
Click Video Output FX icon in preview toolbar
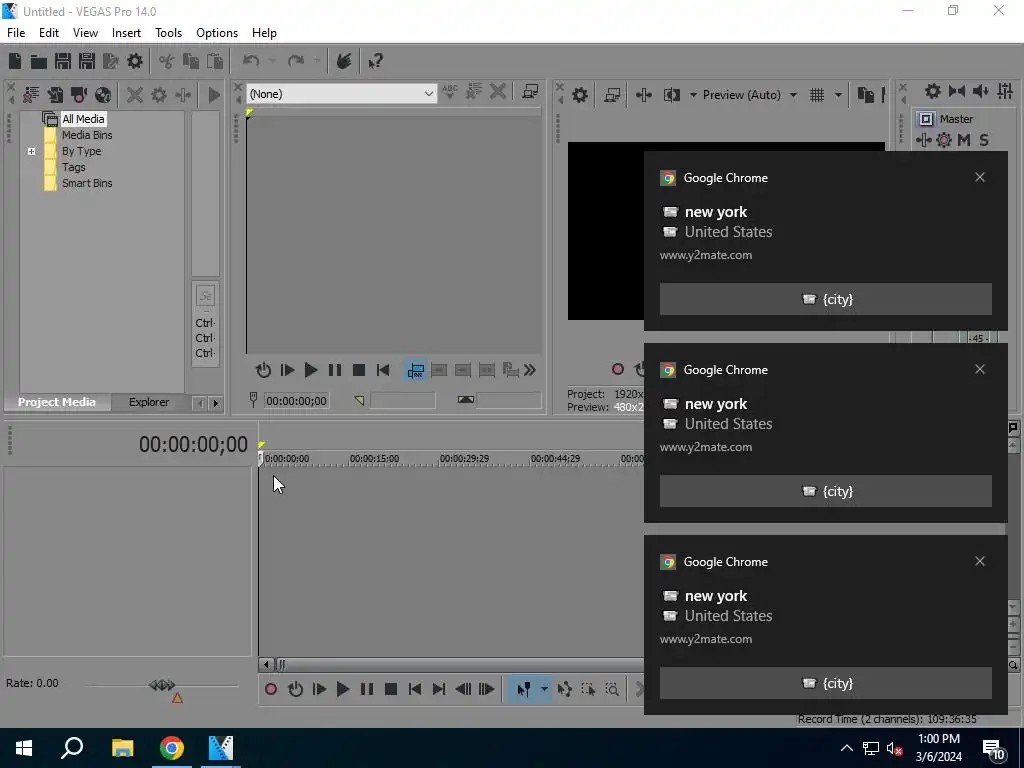click(644, 95)
